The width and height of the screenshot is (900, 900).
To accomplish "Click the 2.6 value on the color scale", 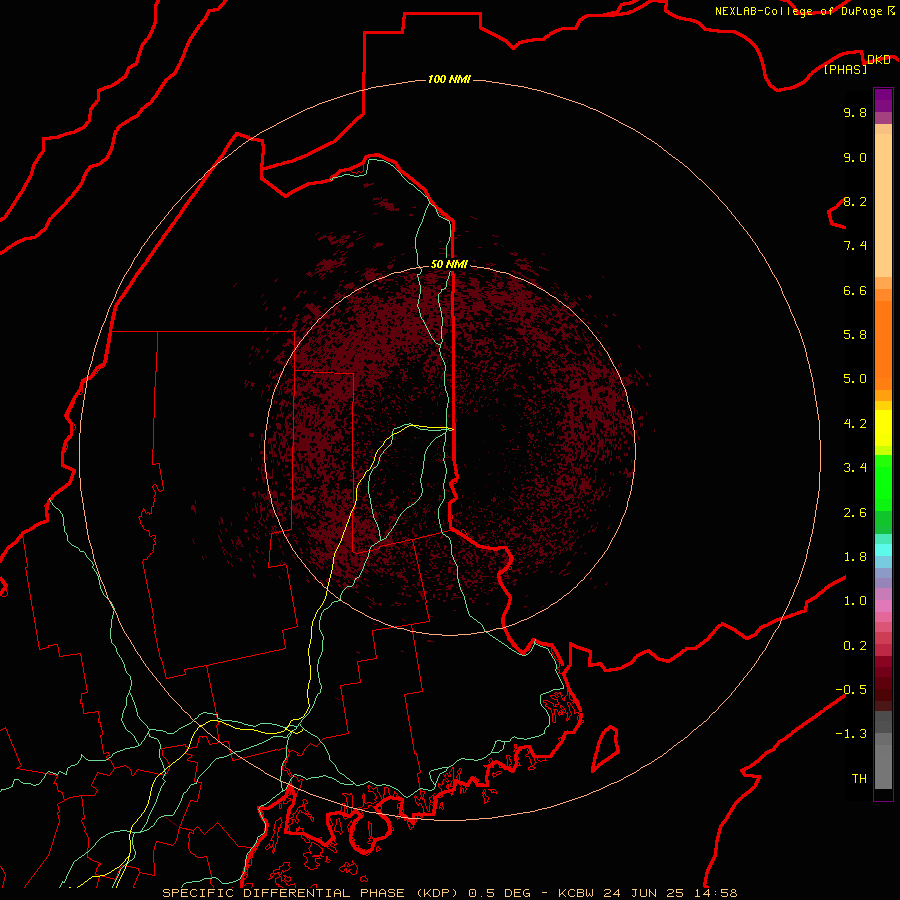I will point(855,513).
